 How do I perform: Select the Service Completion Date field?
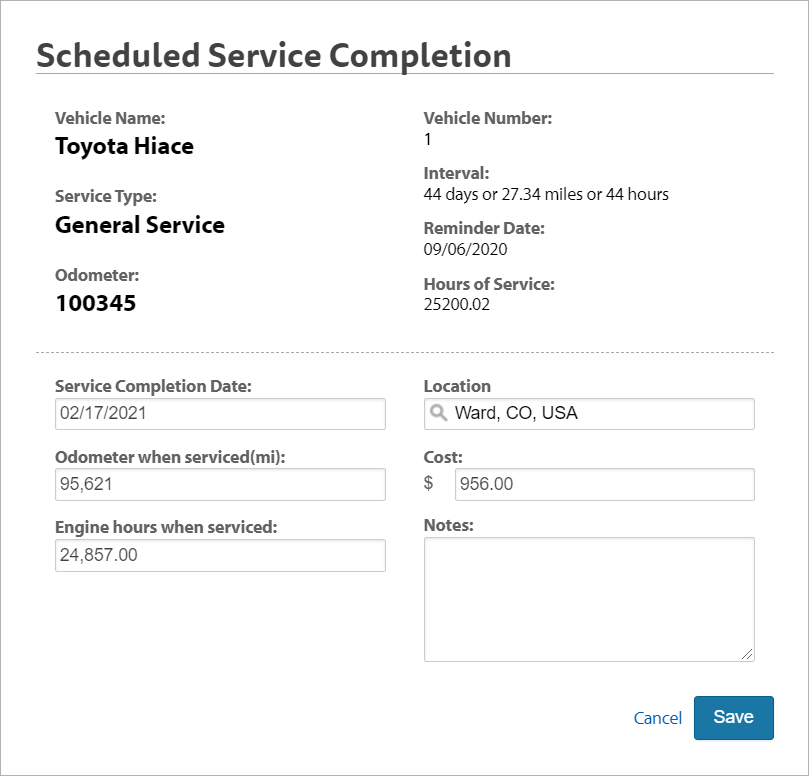(x=220, y=413)
